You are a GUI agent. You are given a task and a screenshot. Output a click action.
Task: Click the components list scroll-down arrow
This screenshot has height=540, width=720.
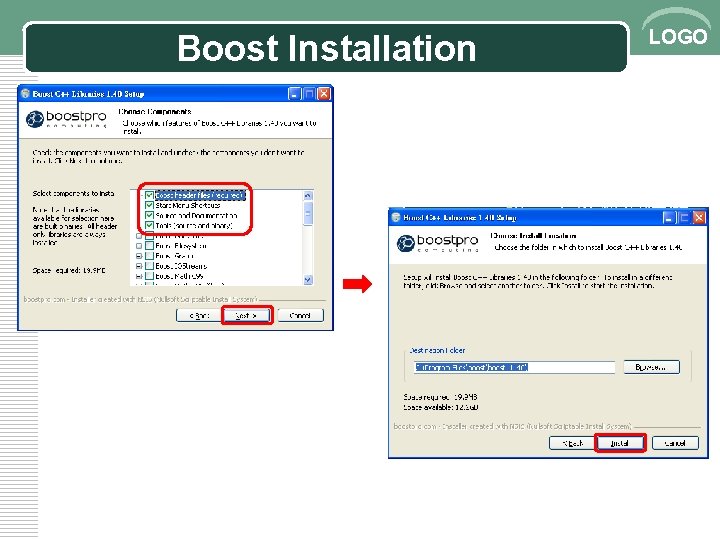click(x=308, y=280)
